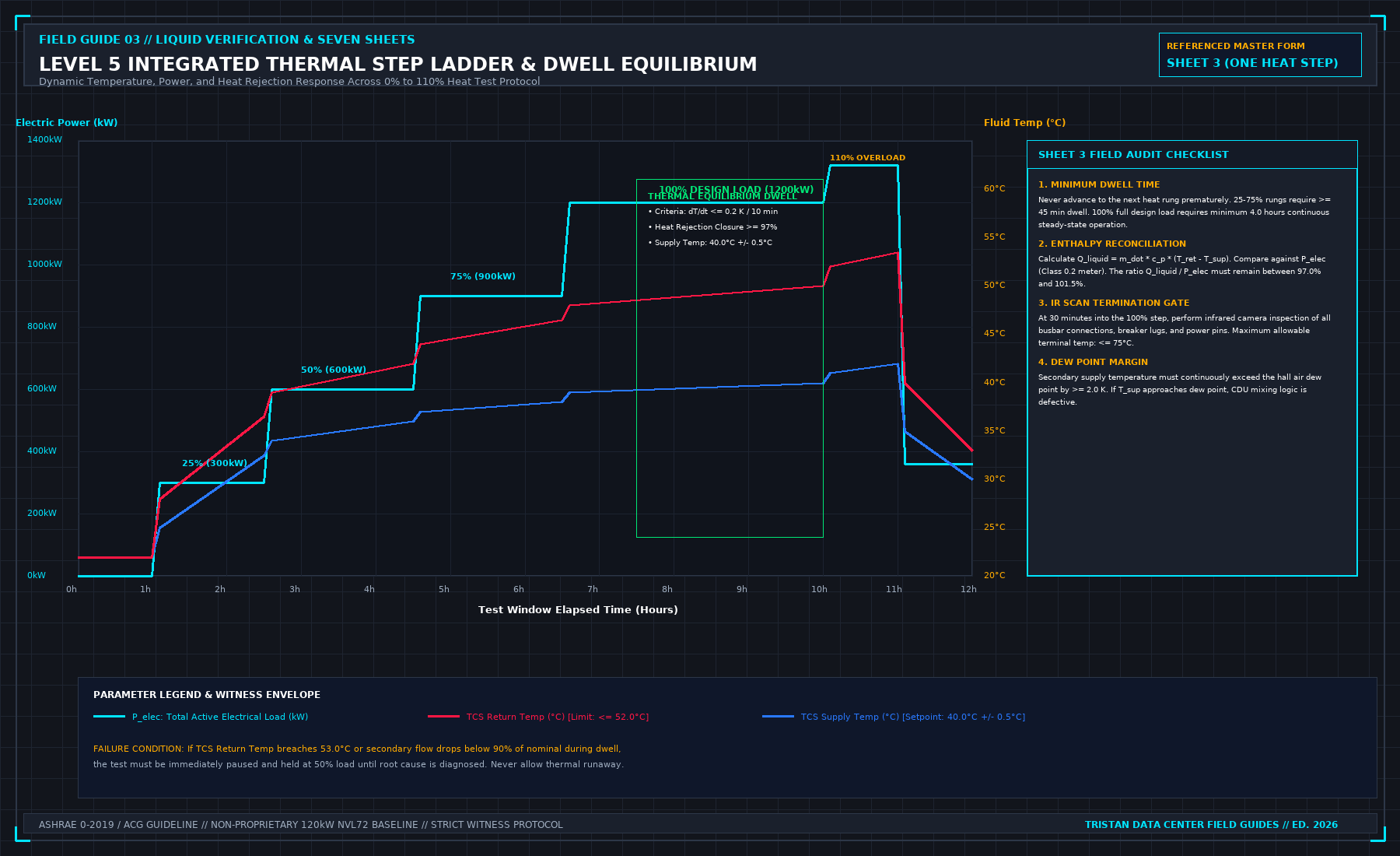
Task: Click the '6h' time axis tick label
Action: click(519, 590)
